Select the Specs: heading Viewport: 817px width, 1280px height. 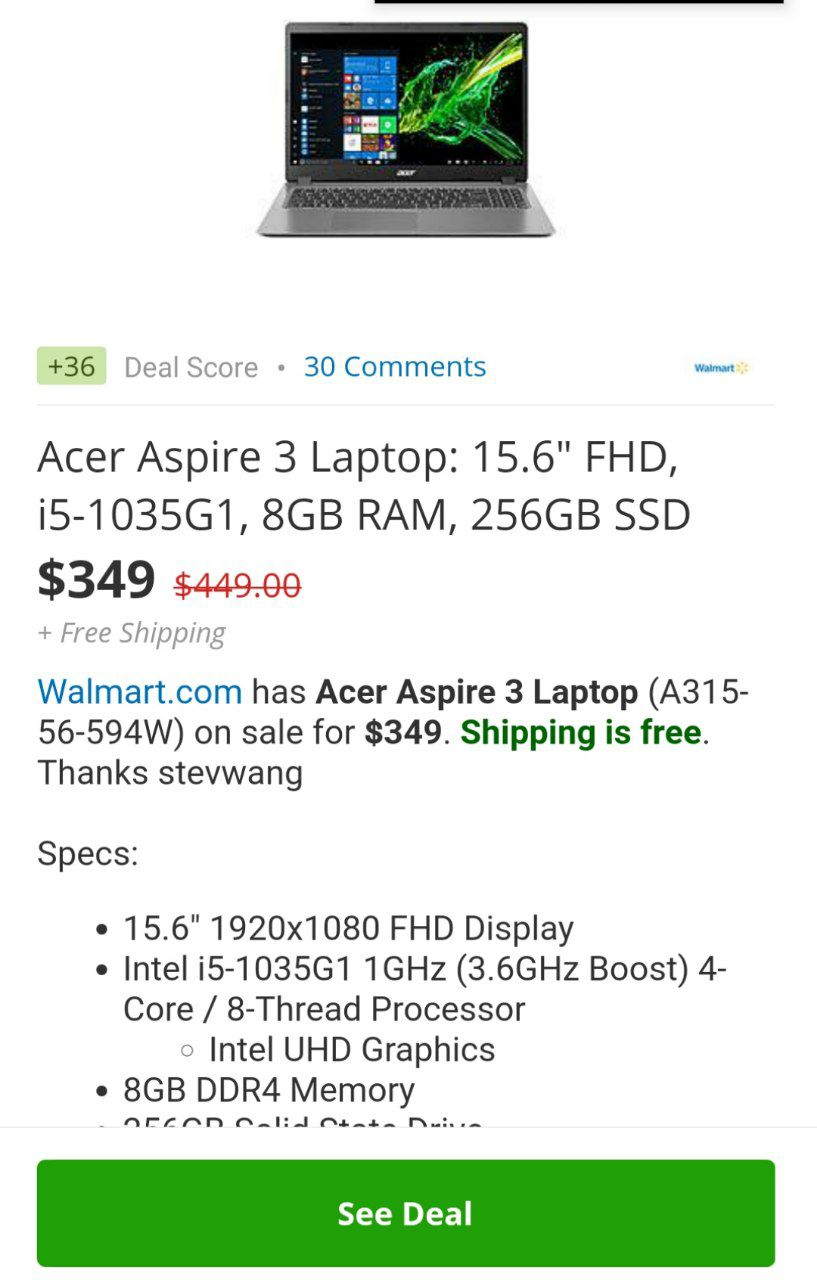tap(88, 855)
